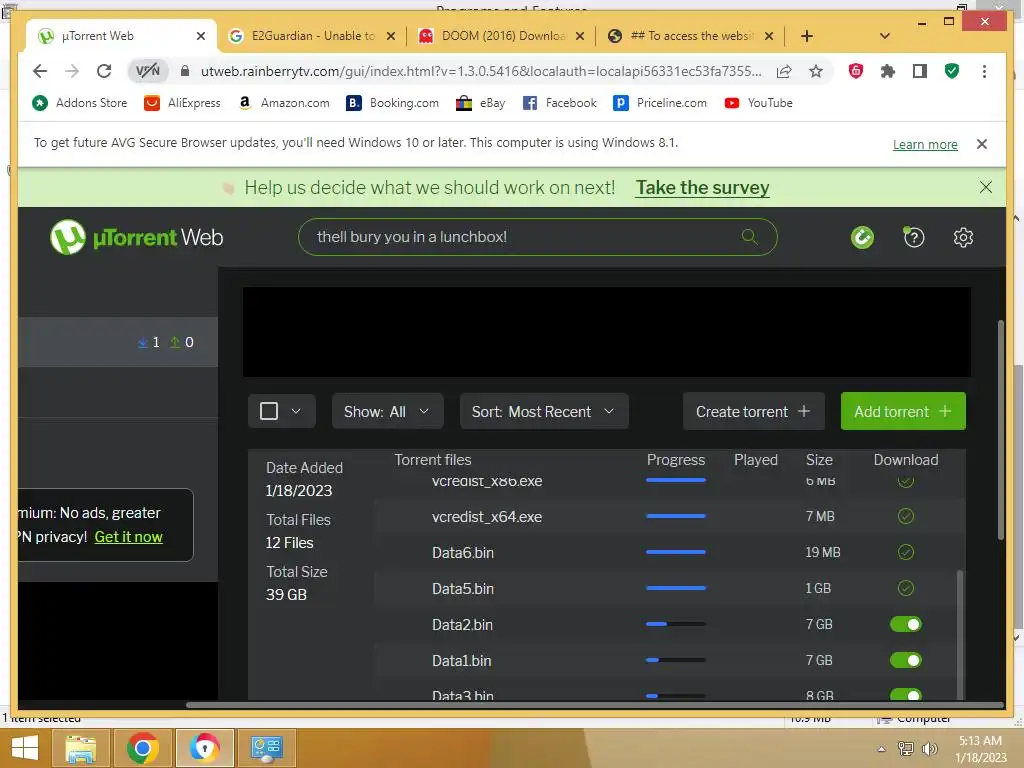Close the E2Guardian tab
1024x768 pixels.
[x=391, y=36]
